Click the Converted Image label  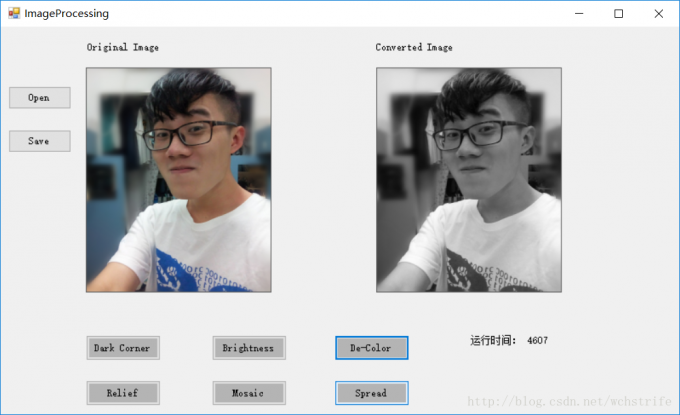(414, 47)
